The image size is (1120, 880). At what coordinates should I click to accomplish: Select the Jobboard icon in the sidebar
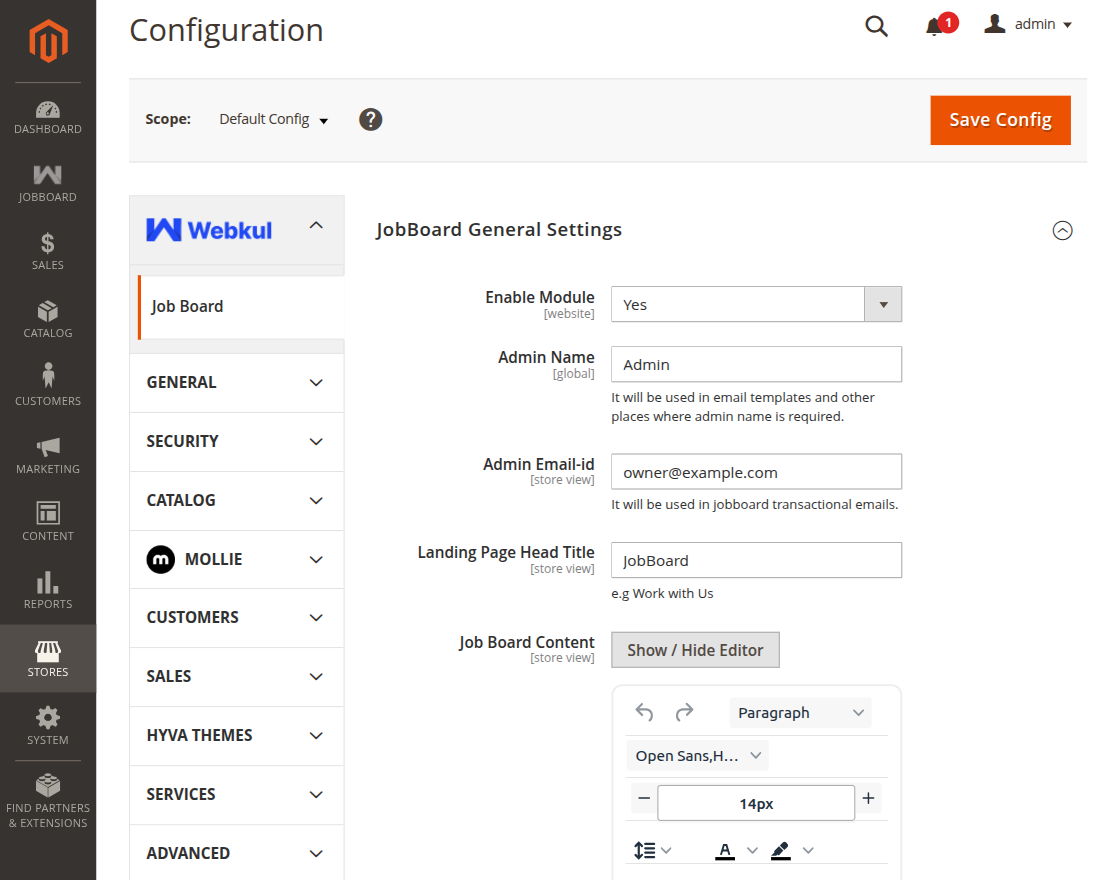pyautogui.click(x=47, y=180)
